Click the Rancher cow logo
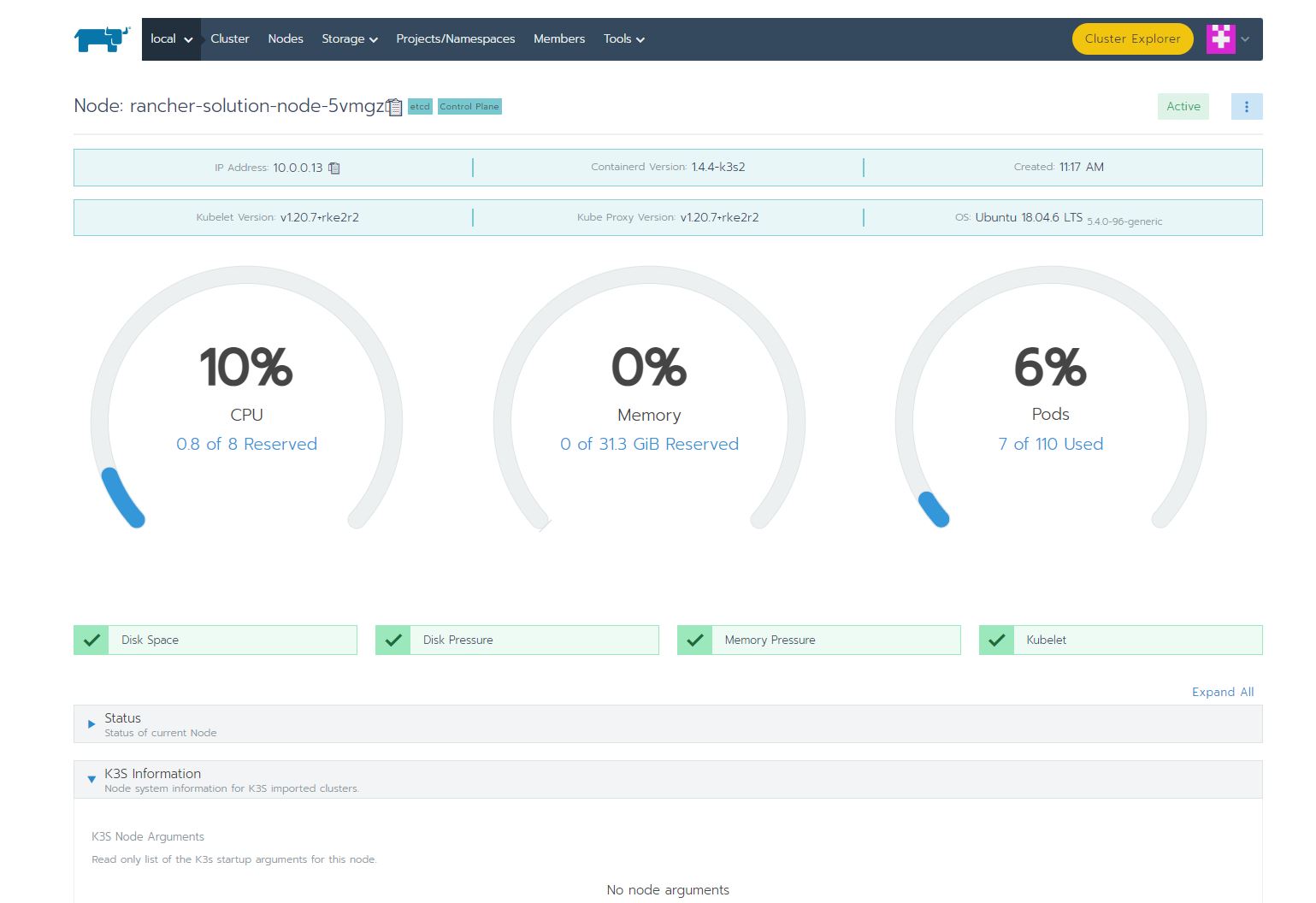This screenshot has height=903, width=1316. [x=102, y=39]
